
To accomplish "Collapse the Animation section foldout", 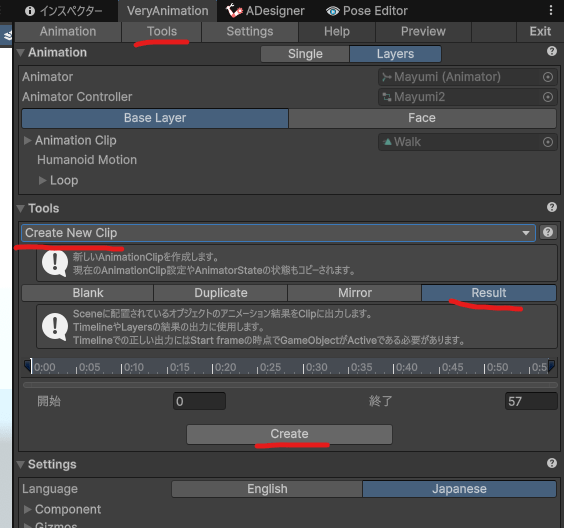I will (21, 53).
